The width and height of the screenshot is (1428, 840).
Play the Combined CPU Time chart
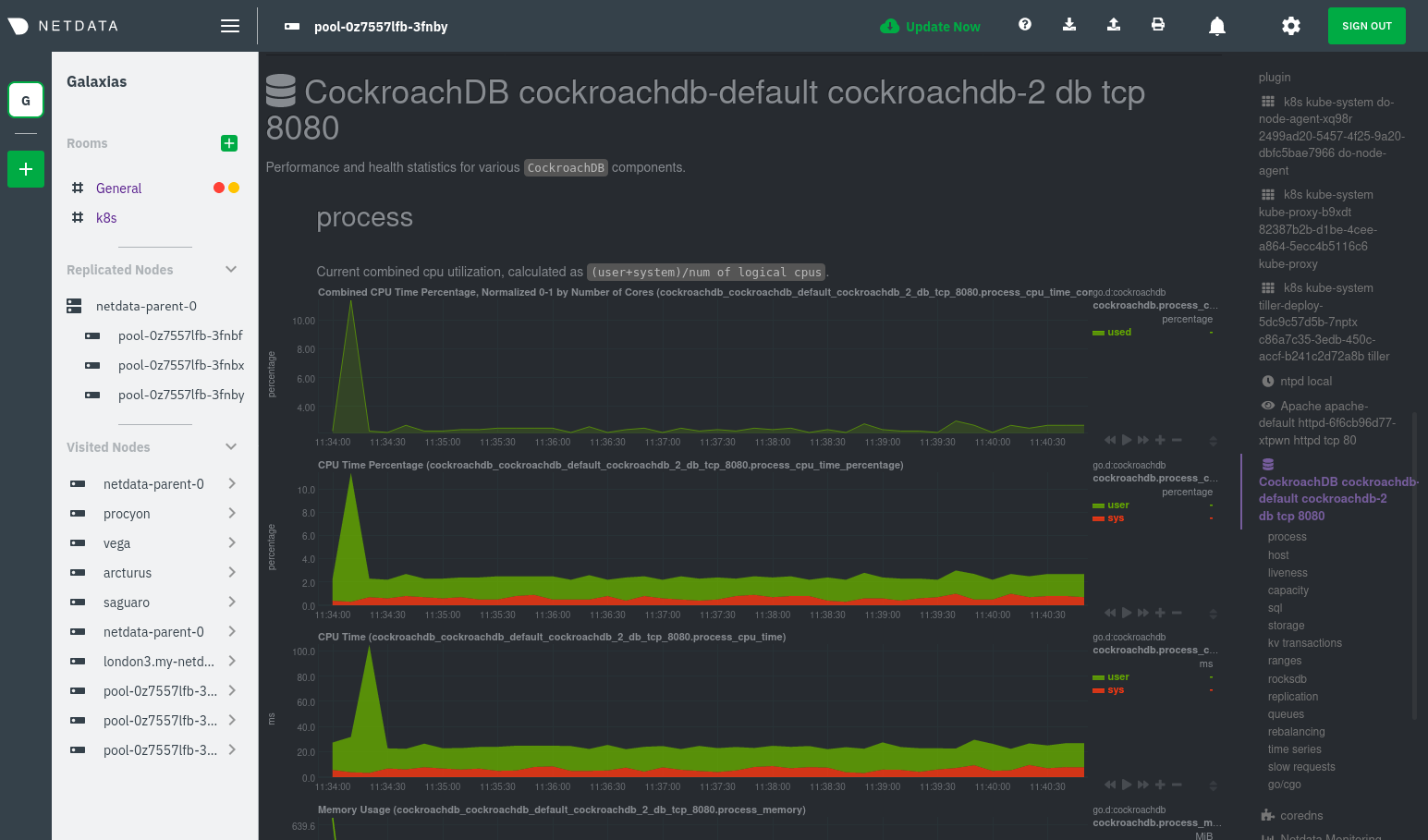pyautogui.click(x=1127, y=440)
